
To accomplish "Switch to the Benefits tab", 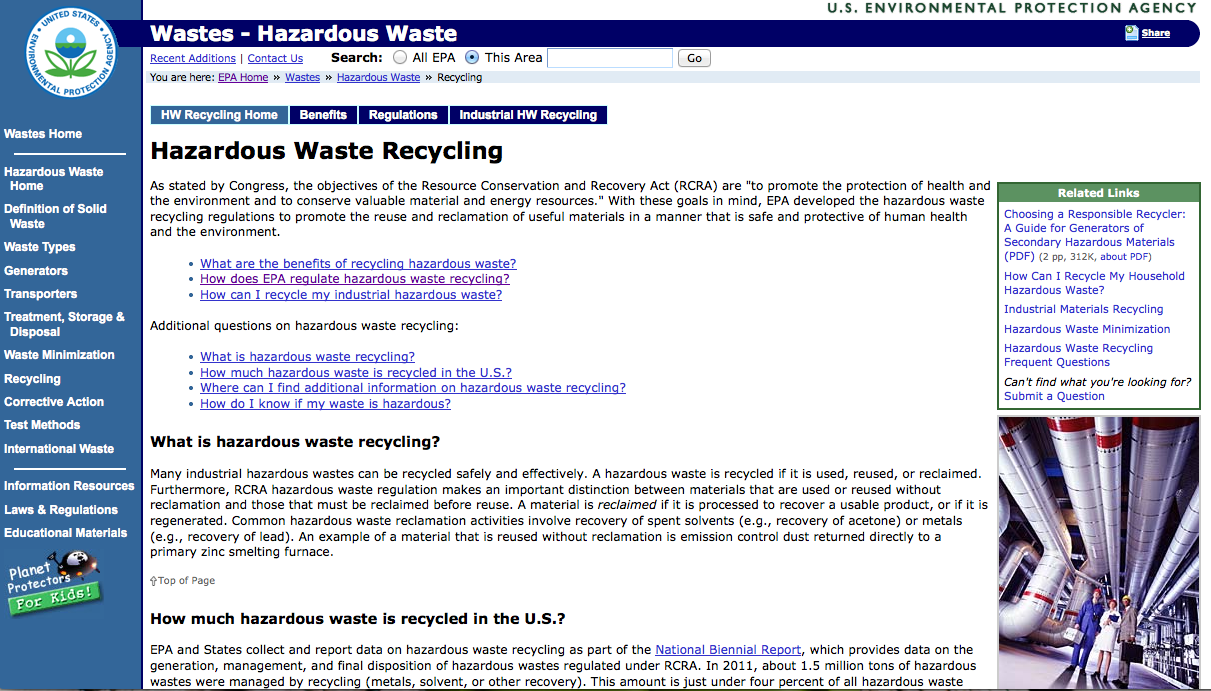I will (323, 115).
